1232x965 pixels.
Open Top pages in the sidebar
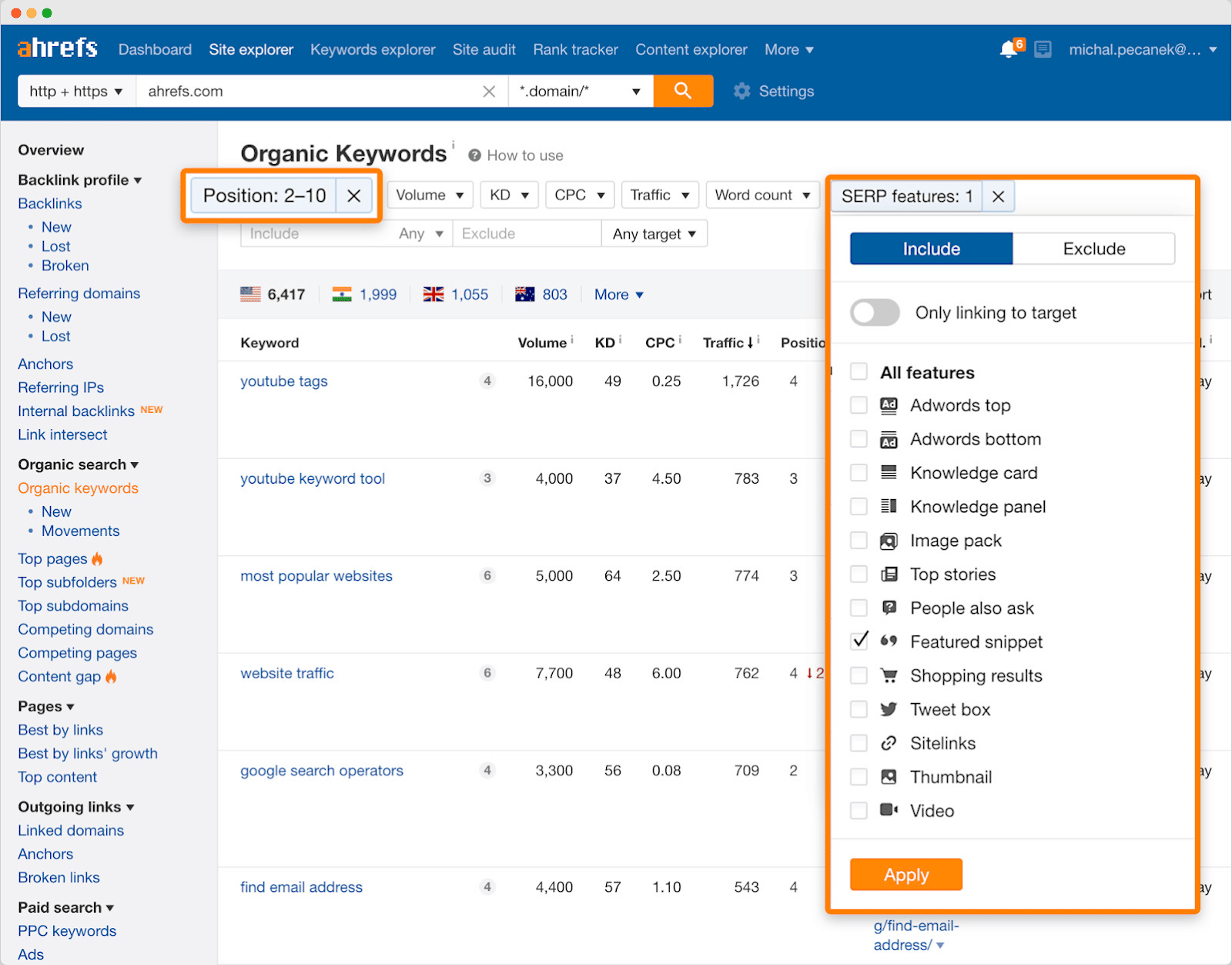click(52, 558)
